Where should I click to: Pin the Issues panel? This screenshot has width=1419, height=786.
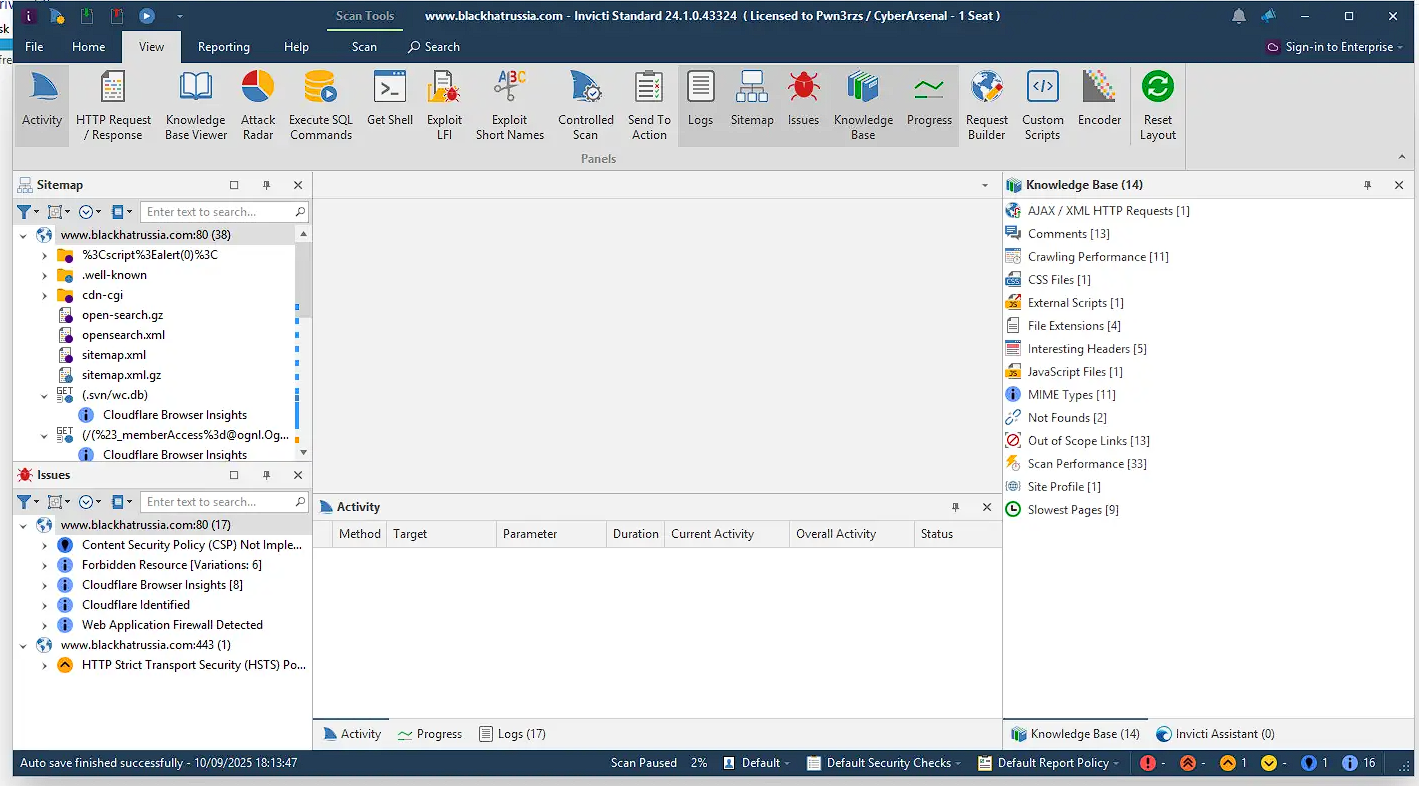coord(266,475)
